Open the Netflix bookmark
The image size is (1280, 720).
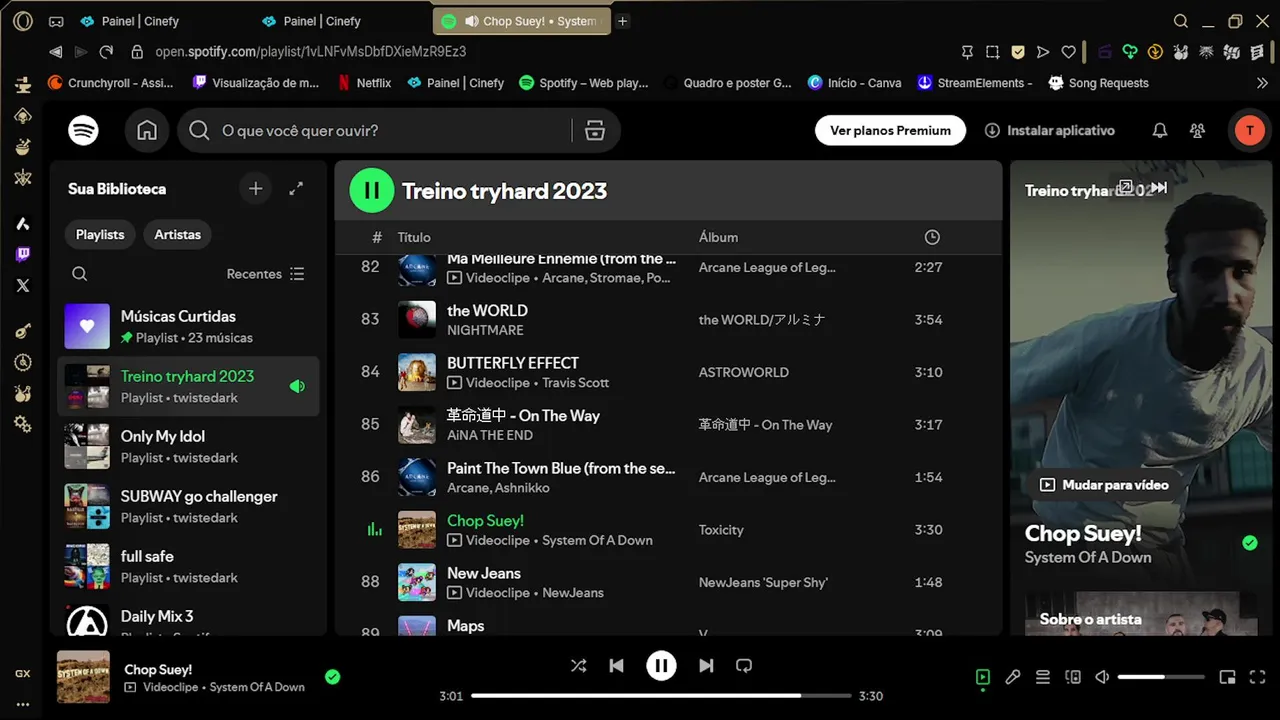[364, 83]
